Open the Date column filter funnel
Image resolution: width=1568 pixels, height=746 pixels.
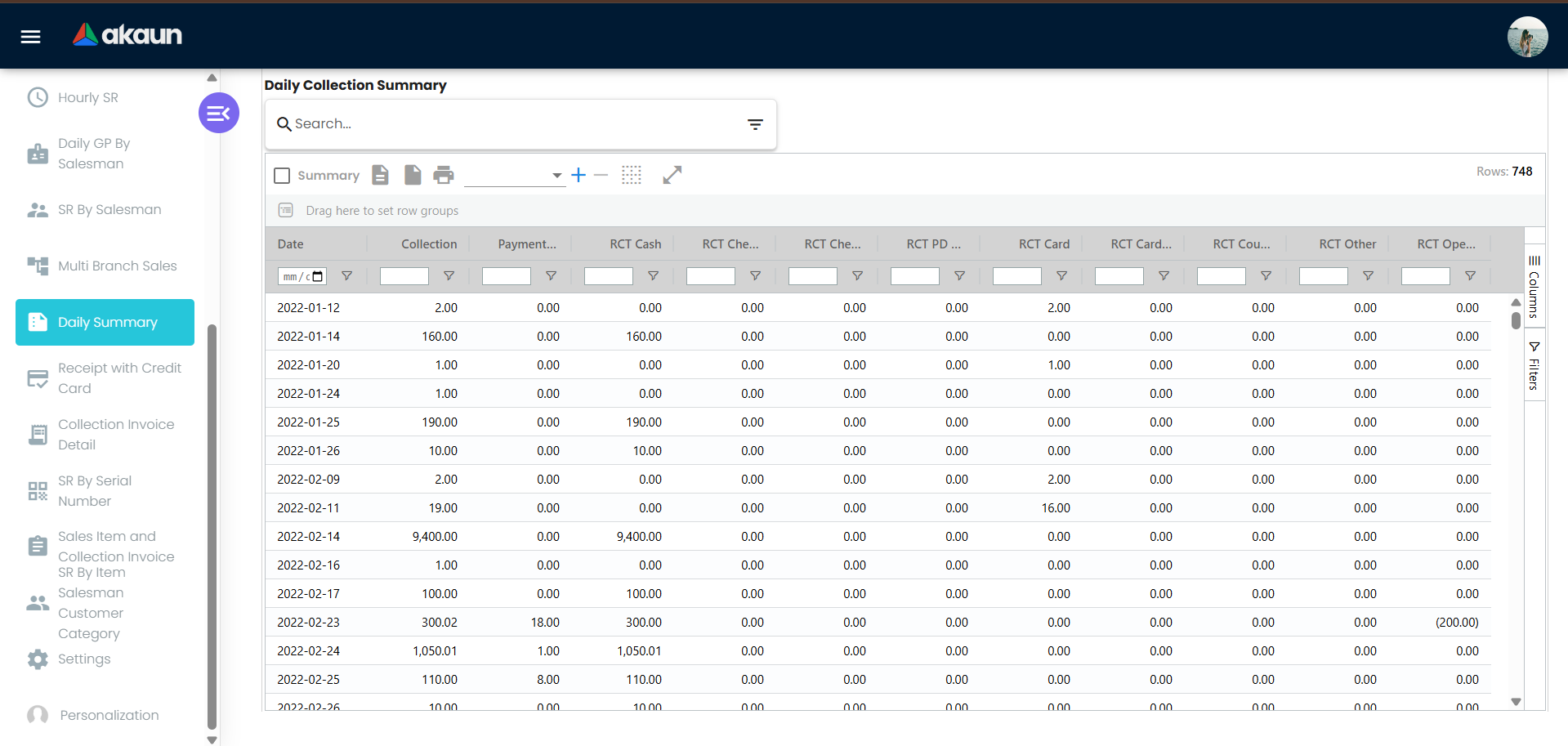pos(347,276)
